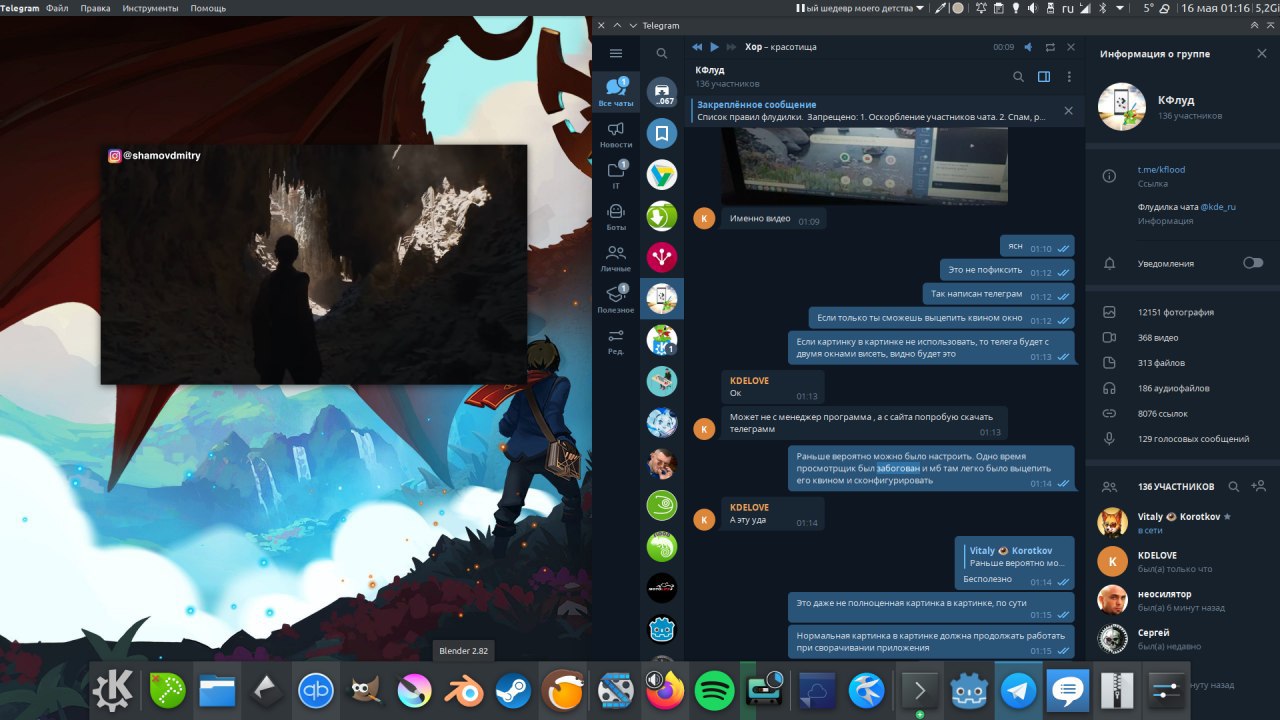
Task: Skip to previous track in Telegram player
Action: coord(697,47)
